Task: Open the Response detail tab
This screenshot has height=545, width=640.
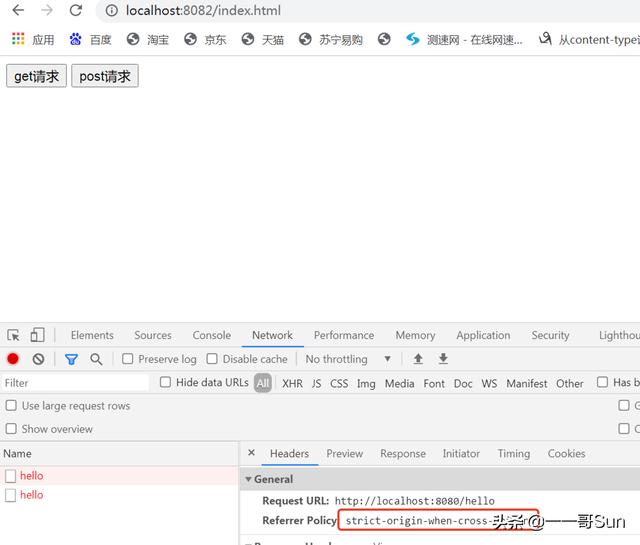Action: click(x=403, y=454)
